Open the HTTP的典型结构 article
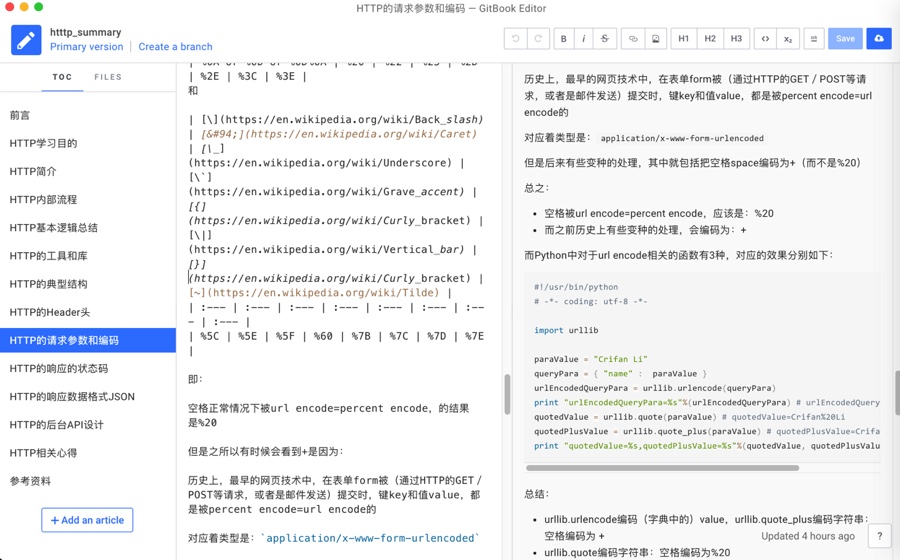Image resolution: width=900 pixels, height=560 pixels. (x=88, y=284)
